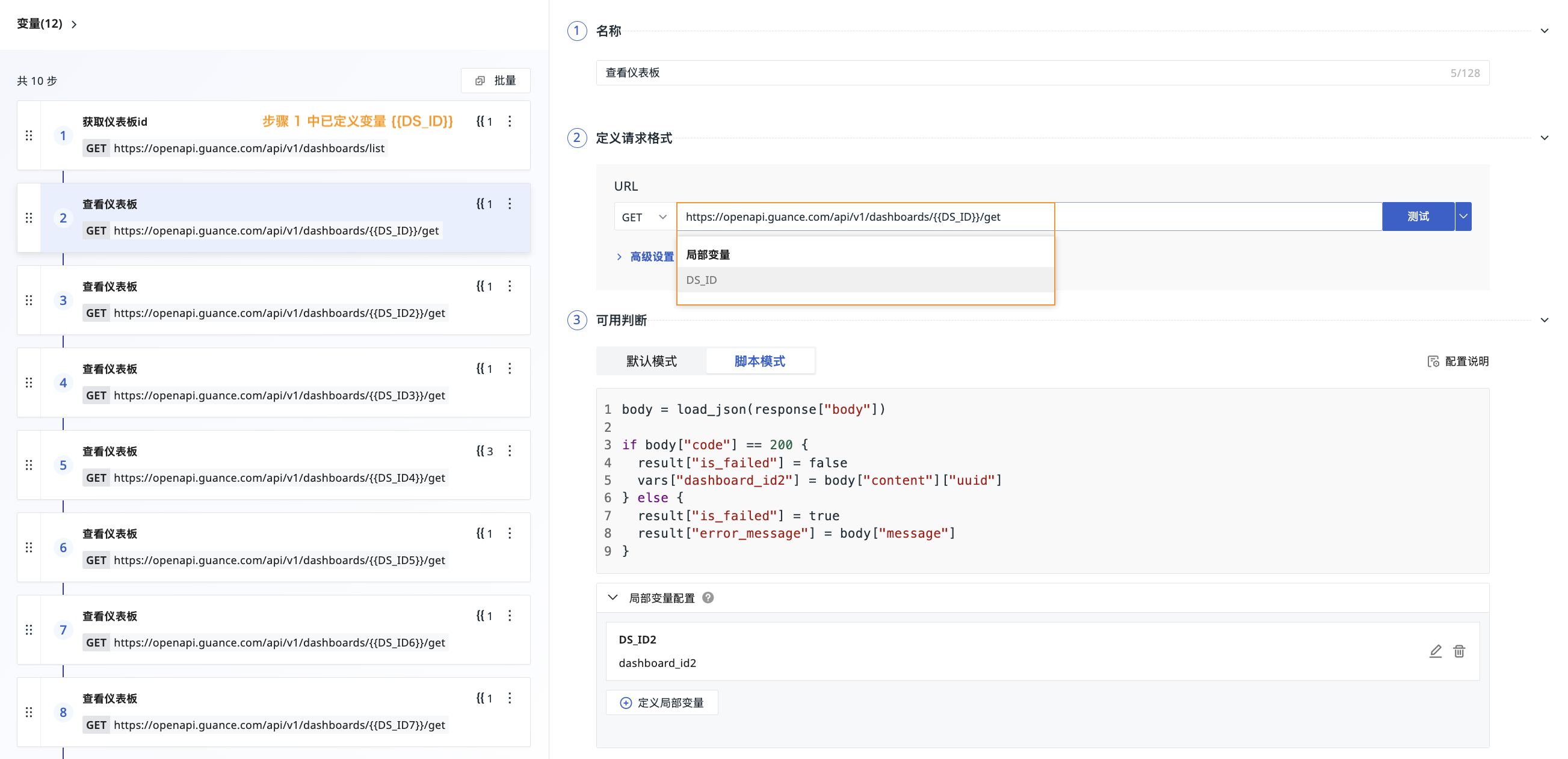This screenshot has width=1568, height=759.
Task: Open the three-dot menu for step 1
Action: coord(510,121)
